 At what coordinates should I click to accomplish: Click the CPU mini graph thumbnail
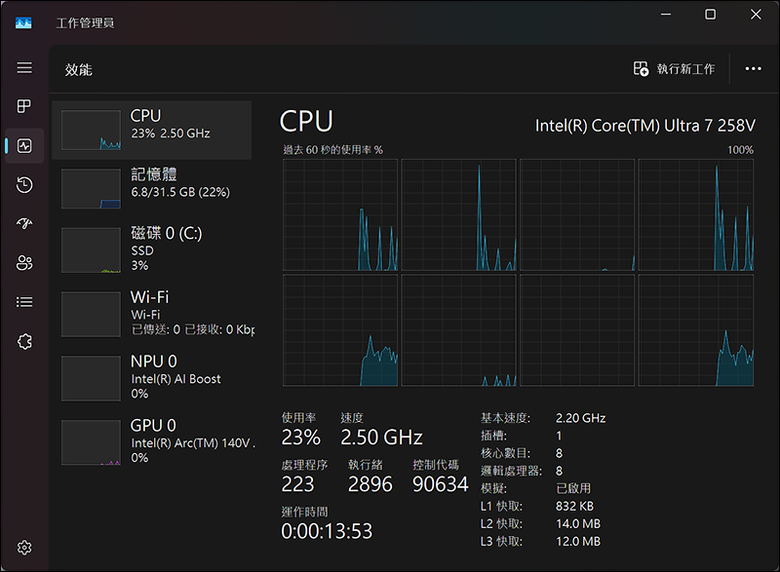[91, 130]
